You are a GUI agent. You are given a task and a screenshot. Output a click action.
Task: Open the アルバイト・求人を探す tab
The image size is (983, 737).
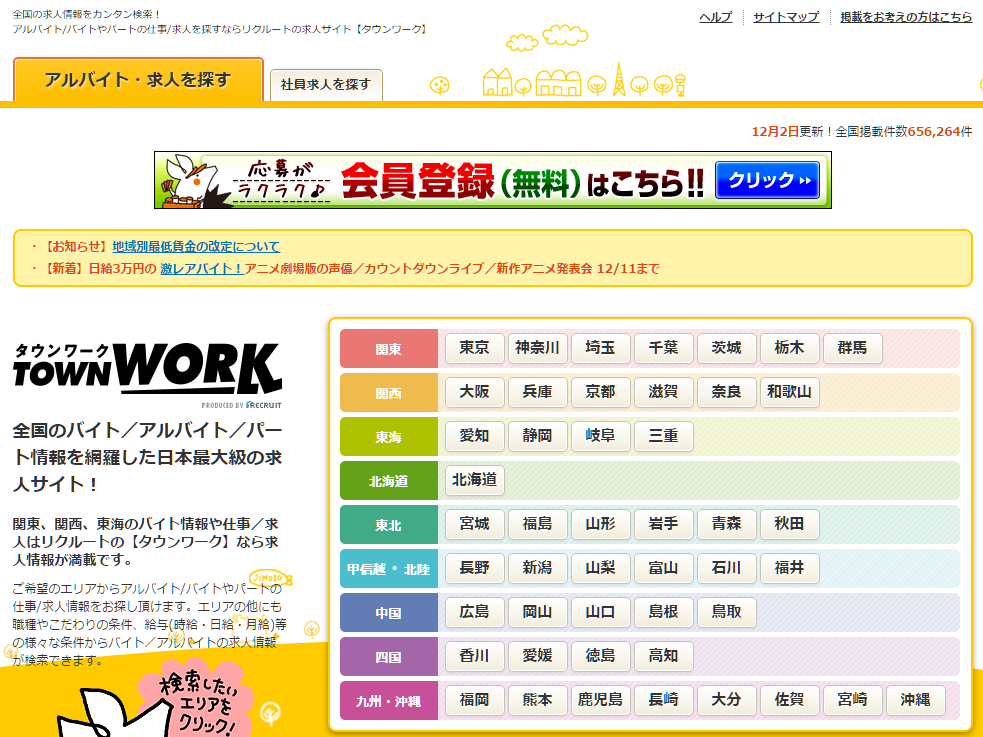click(x=138, y=80)
